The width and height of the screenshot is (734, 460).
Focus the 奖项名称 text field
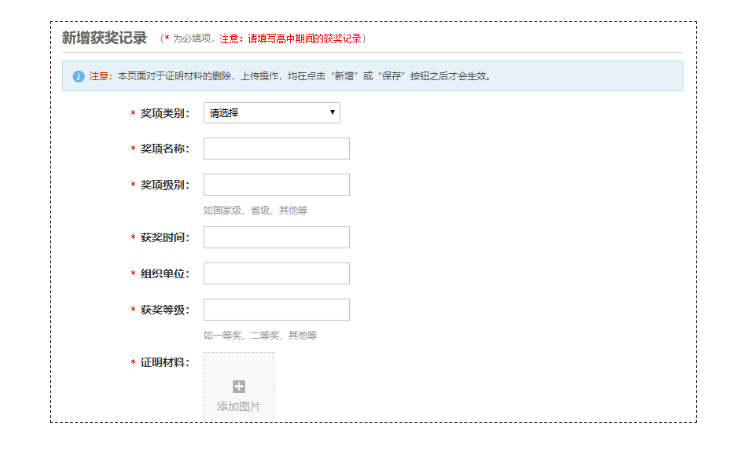[276, 149]
